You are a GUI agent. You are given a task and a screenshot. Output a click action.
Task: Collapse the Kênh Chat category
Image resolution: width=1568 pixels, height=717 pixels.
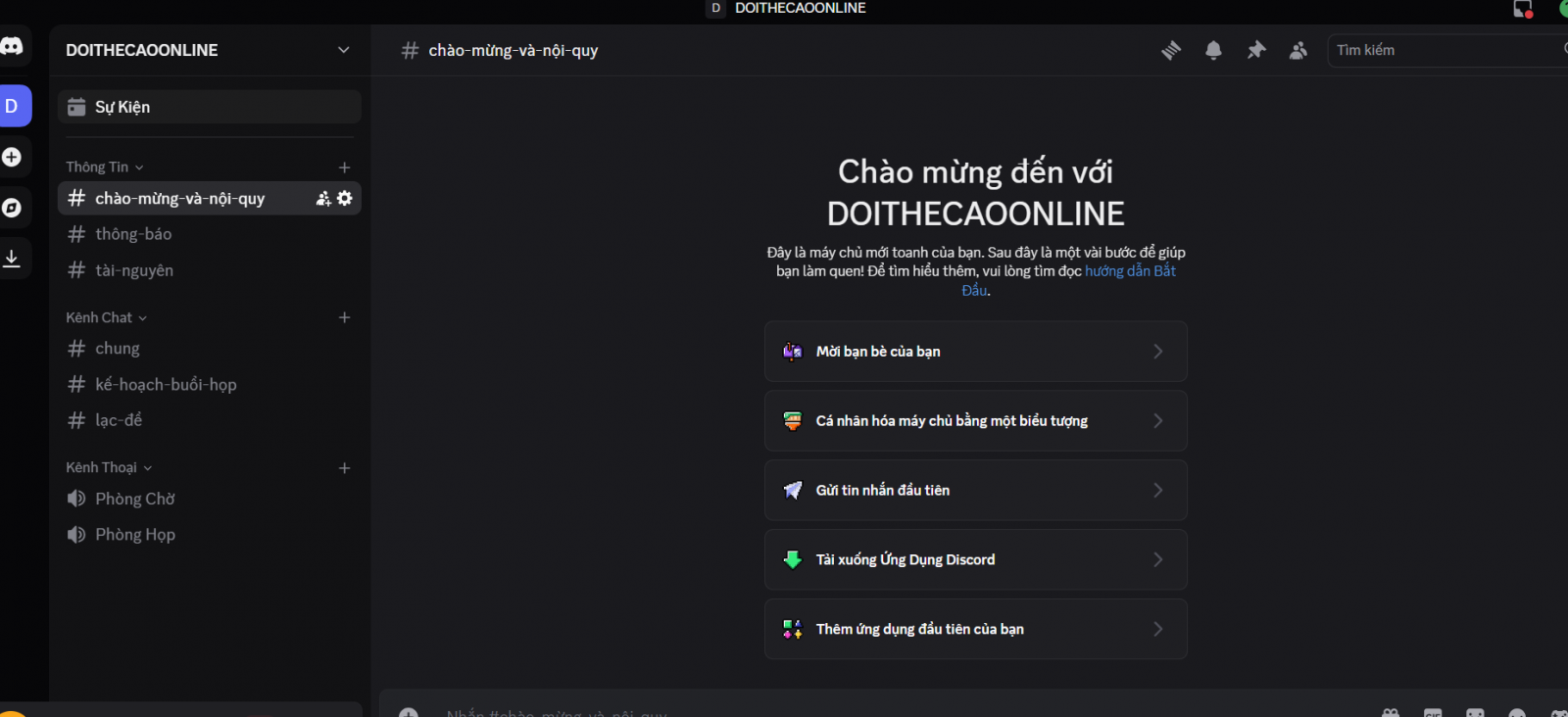107,317
